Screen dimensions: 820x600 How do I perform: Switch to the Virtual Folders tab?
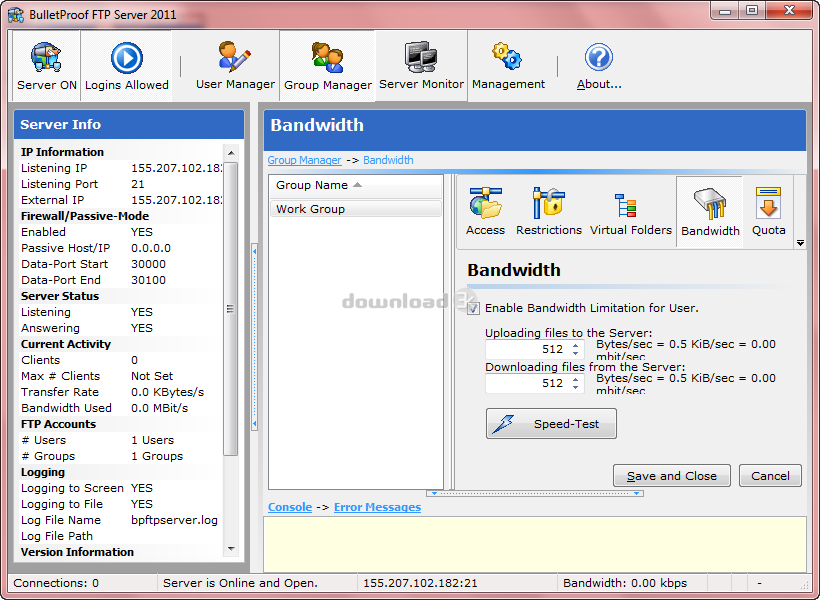(x=631, y=212)
